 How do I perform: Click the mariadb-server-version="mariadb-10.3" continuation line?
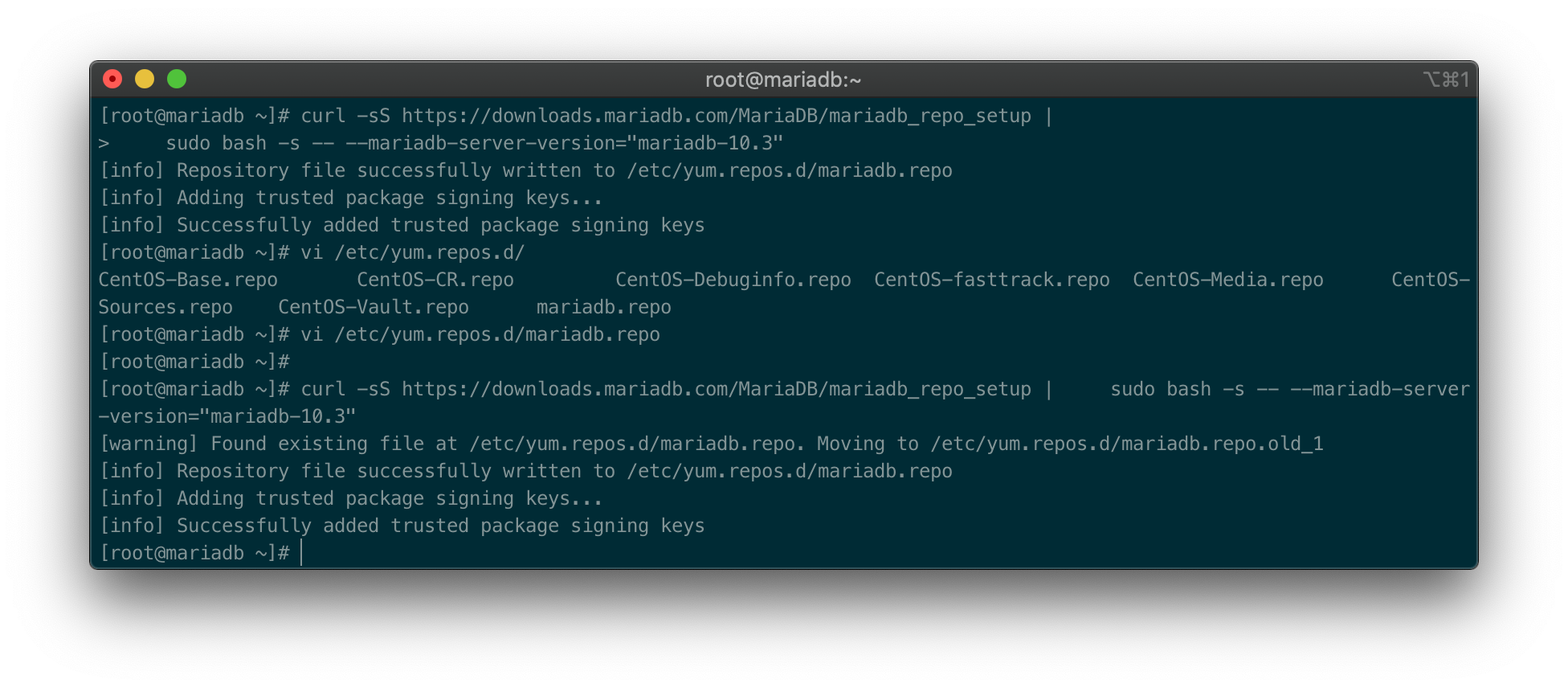pyautogui.click(x=440, y=143)
